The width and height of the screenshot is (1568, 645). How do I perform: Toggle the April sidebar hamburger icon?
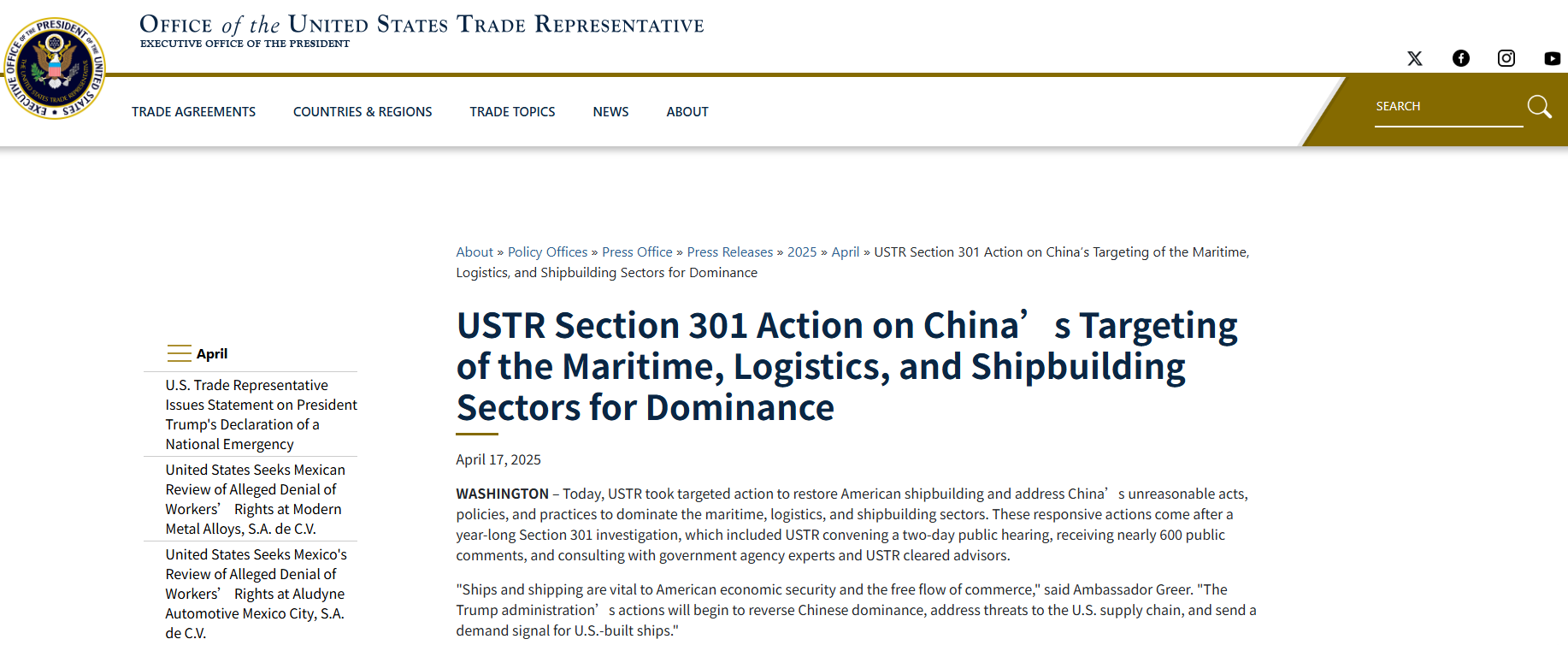click(x=179, y=353)
